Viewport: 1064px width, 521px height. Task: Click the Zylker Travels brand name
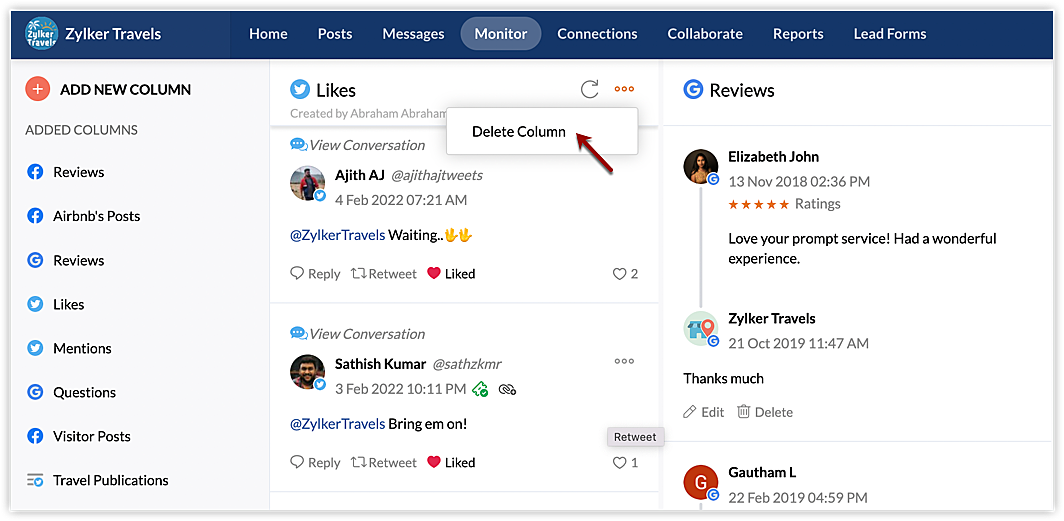[x=113, y=33]
